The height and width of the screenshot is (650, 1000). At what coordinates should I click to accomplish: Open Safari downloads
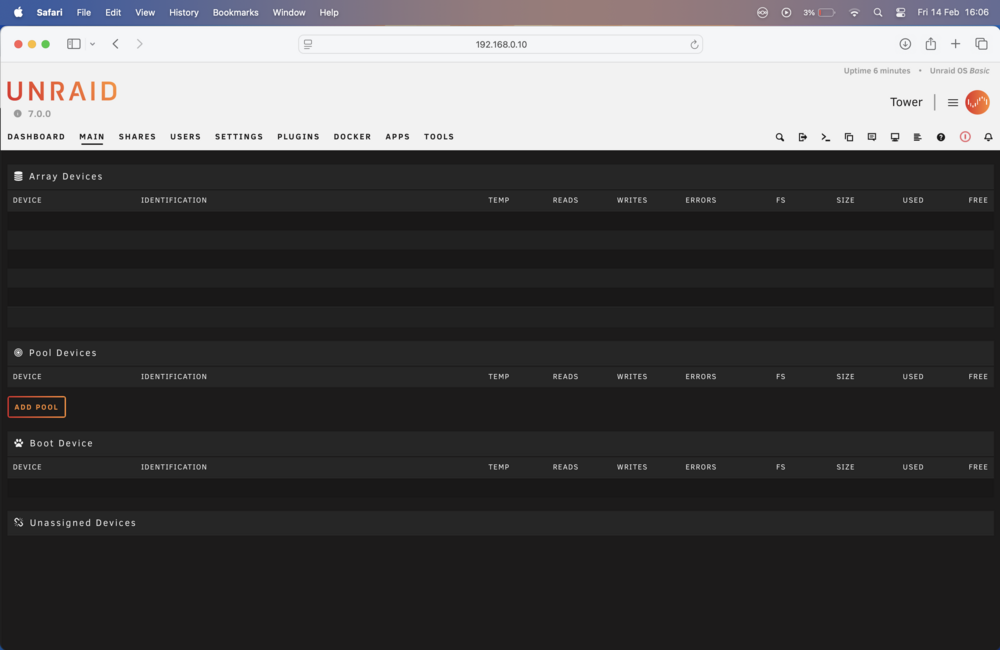905,44
